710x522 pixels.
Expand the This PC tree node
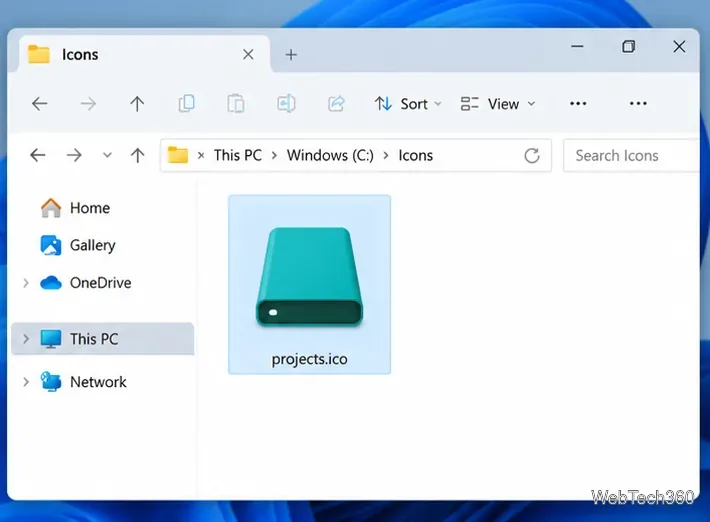pyautogui.click(x=26, y=339)
